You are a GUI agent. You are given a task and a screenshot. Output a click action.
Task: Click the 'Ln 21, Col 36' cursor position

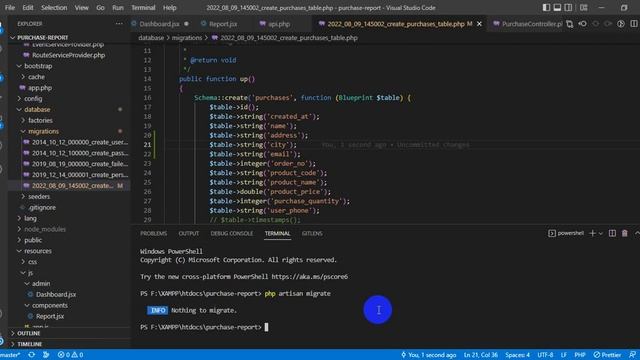480,355
